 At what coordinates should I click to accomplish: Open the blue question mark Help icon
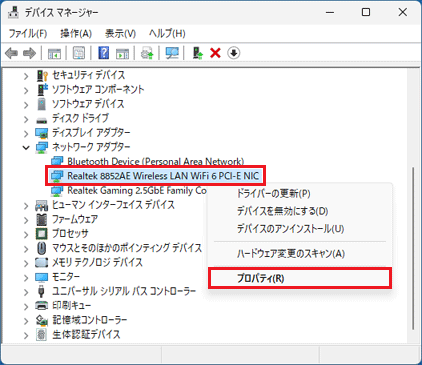click(104, 53)
